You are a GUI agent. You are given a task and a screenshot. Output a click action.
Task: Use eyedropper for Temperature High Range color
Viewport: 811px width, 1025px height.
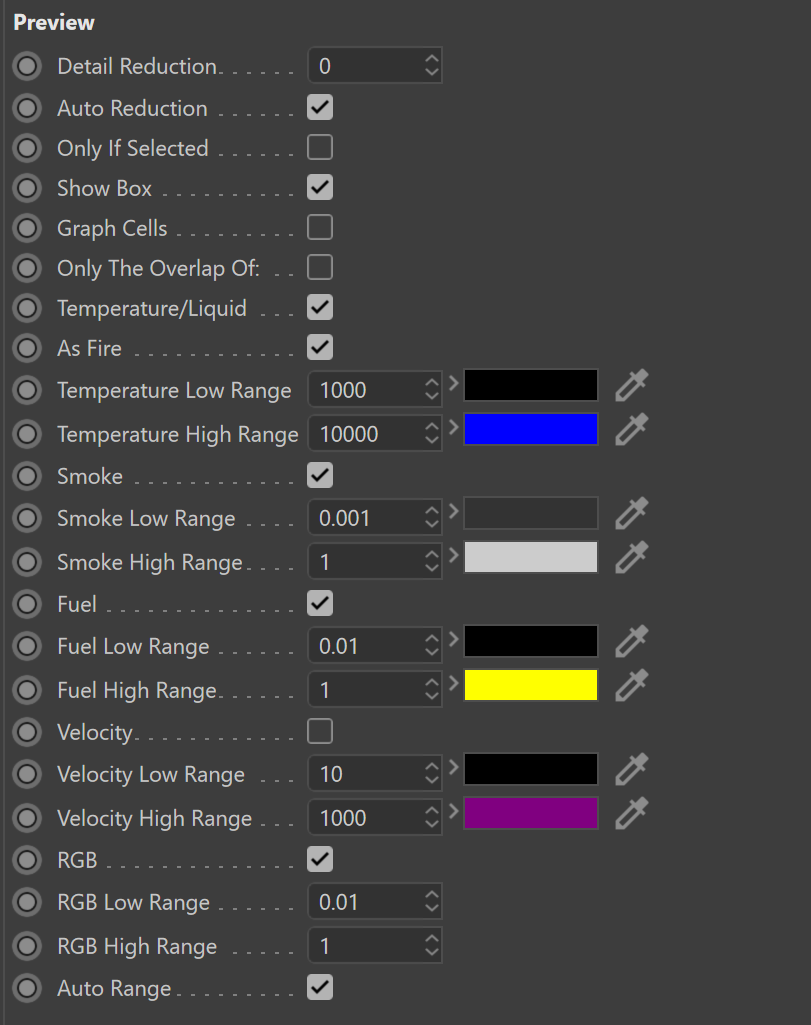[631, 429]
